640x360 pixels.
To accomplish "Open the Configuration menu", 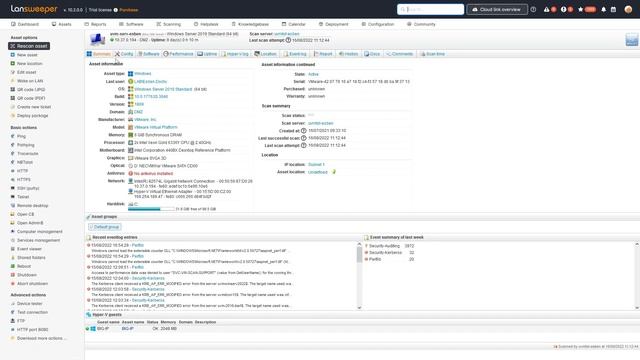I will 378,24.
